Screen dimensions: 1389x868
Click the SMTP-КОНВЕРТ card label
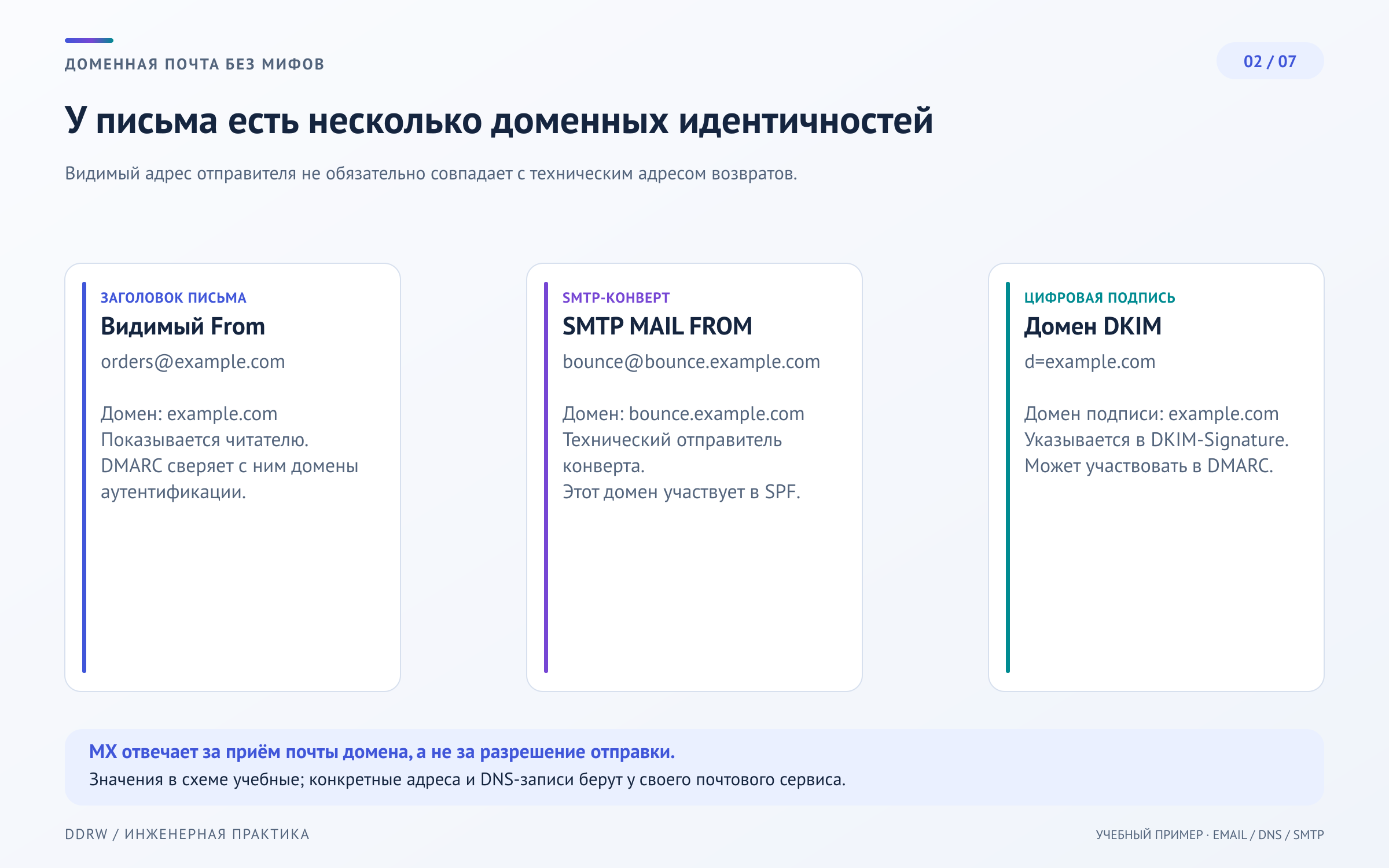pos(616,297)
